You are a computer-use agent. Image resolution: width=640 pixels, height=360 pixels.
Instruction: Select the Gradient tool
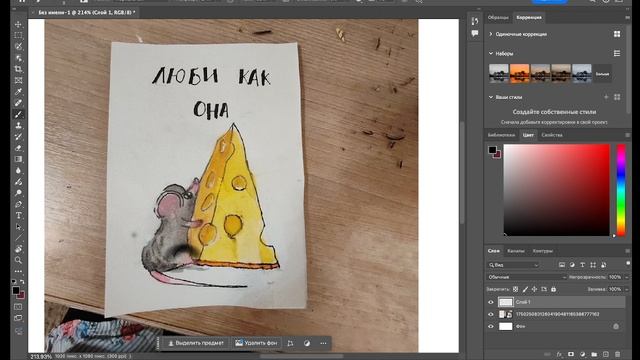pos(18,159)
